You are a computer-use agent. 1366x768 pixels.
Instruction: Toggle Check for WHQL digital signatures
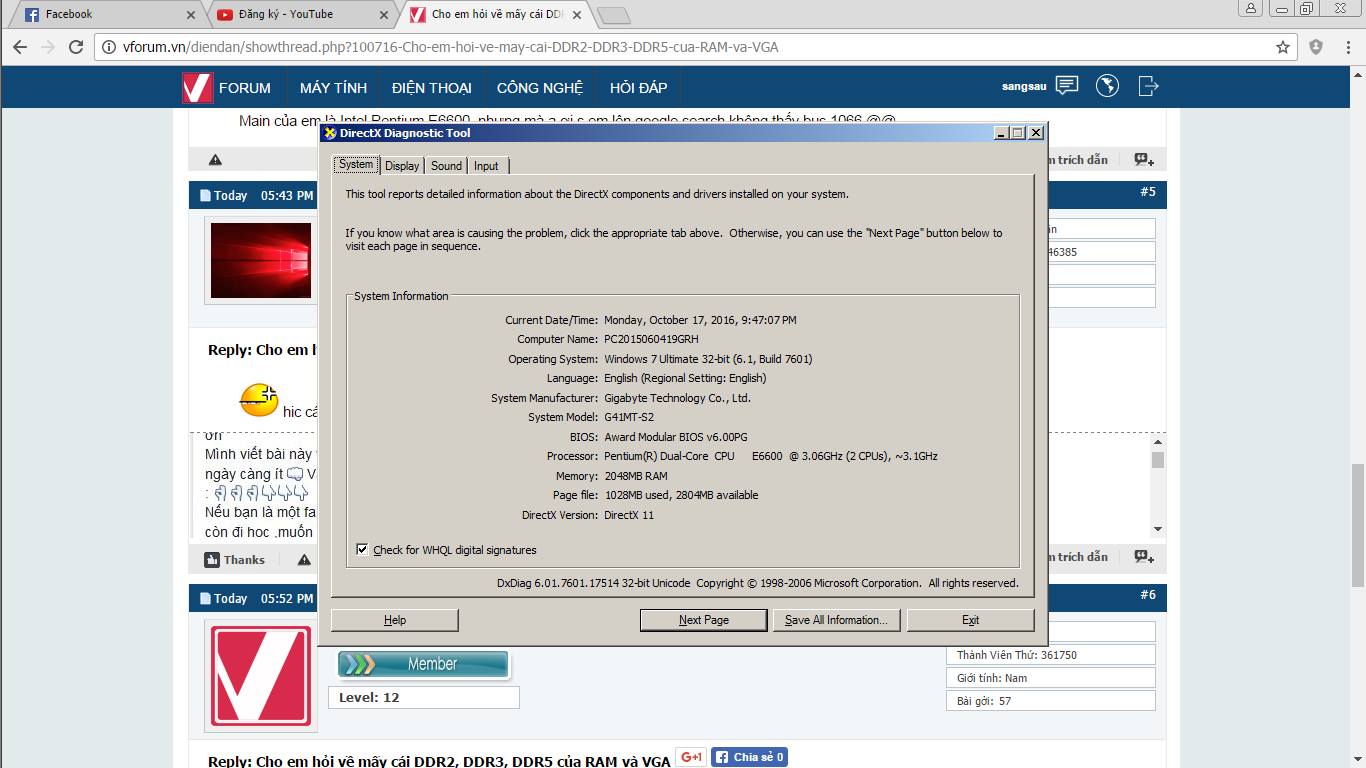(362, 550)
